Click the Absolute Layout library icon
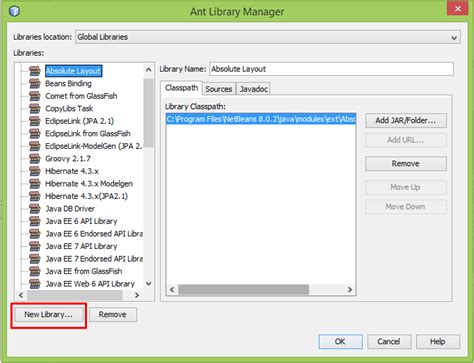Screen dimensions: 474x363 (35, 71)
